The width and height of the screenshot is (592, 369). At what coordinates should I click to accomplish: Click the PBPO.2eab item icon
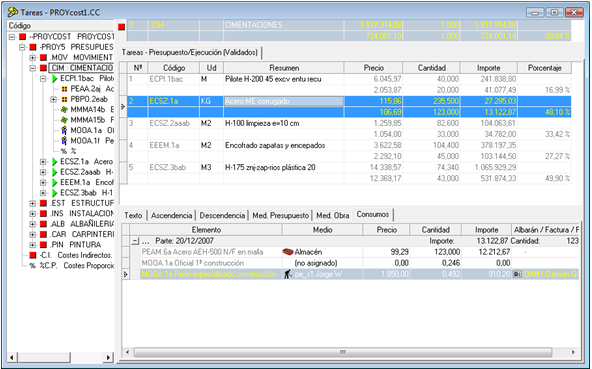[65, 99]
